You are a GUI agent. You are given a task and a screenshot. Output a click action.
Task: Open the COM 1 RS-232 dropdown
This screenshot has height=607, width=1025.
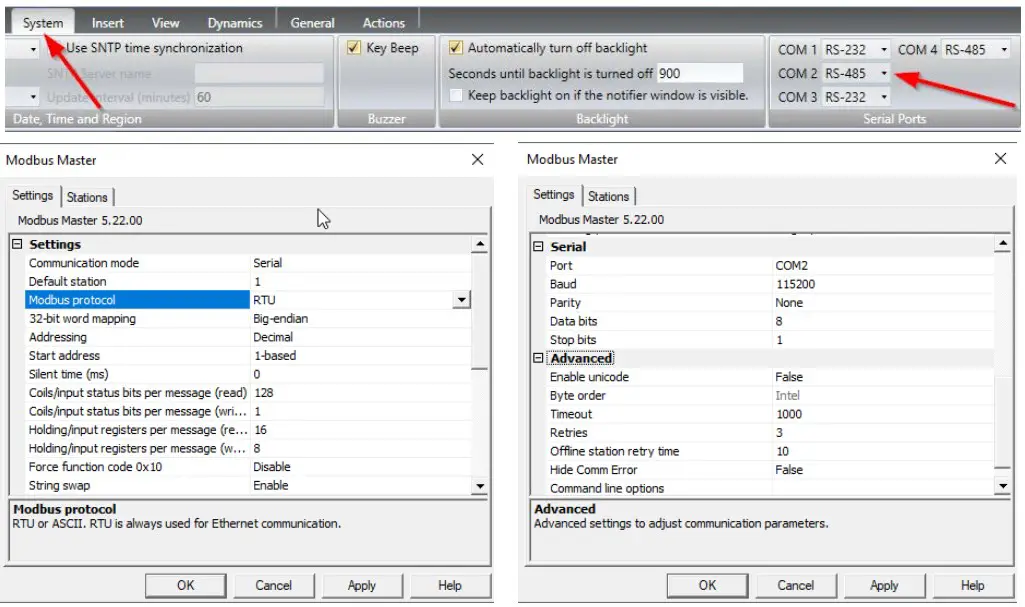pyautogui.click(x=882, y=49)
